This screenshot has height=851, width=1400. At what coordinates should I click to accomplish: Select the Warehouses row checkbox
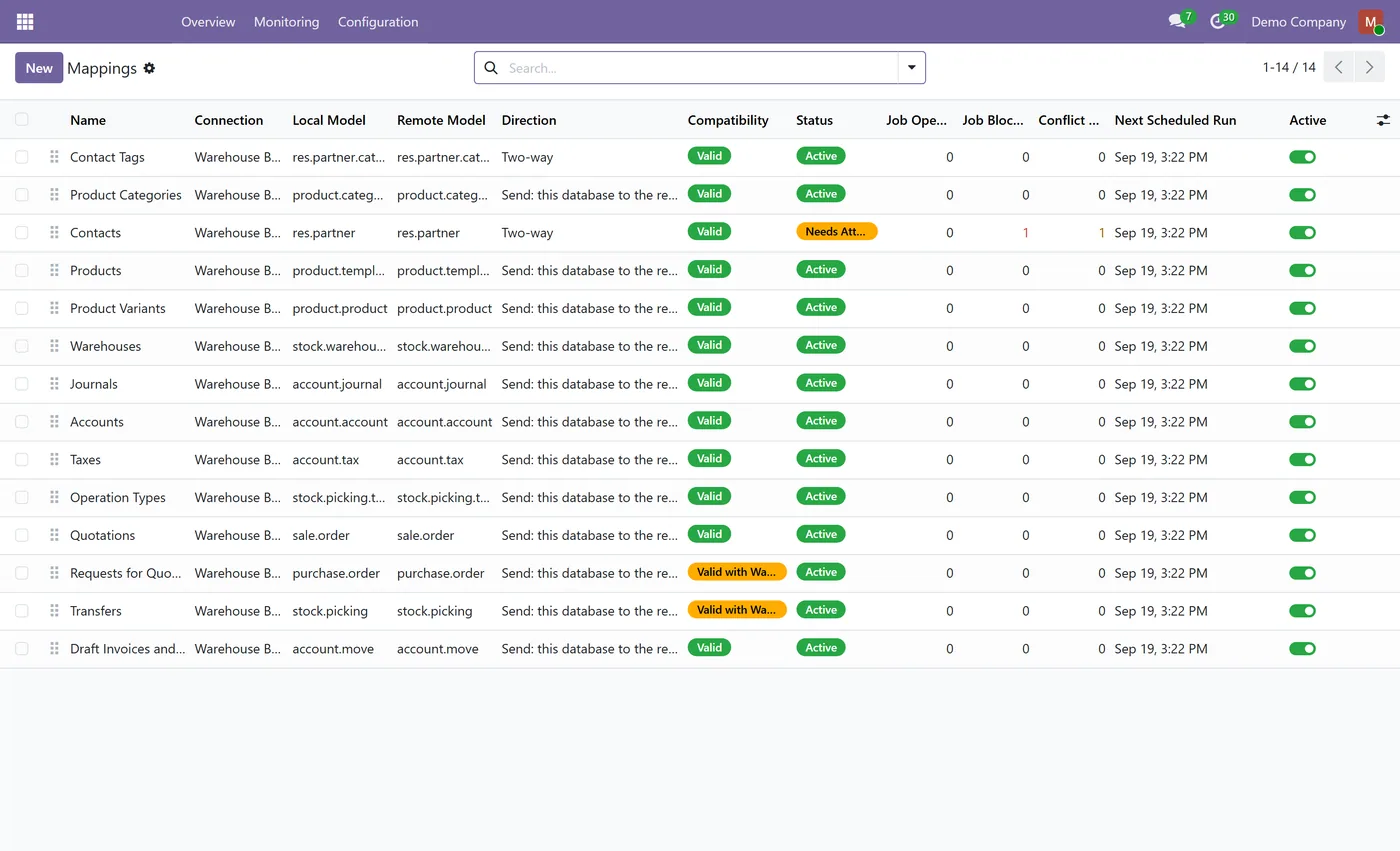point(22,346)
